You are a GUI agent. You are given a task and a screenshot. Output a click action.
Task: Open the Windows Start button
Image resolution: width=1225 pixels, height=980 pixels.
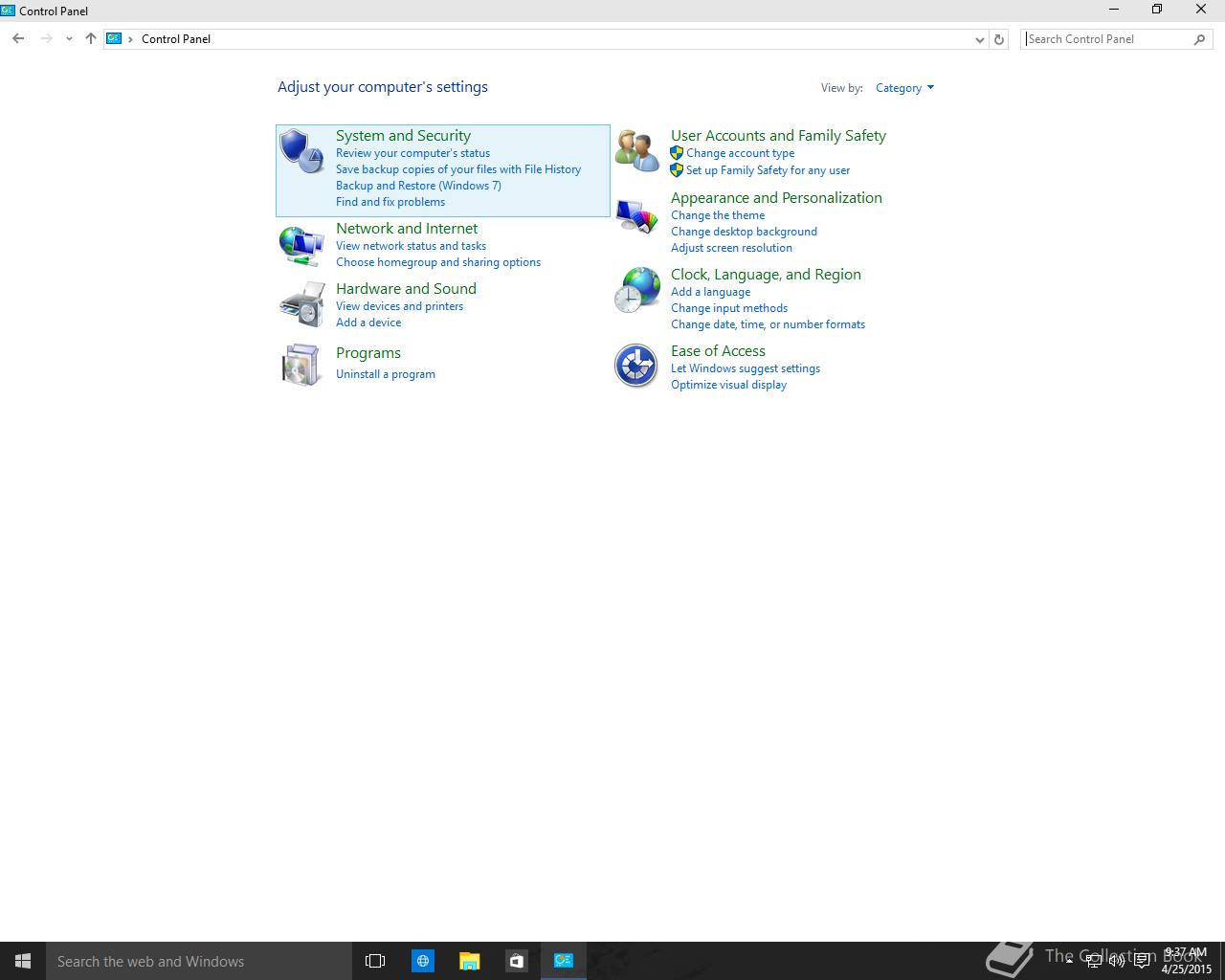pyautogui.click(x=23, y=961)
